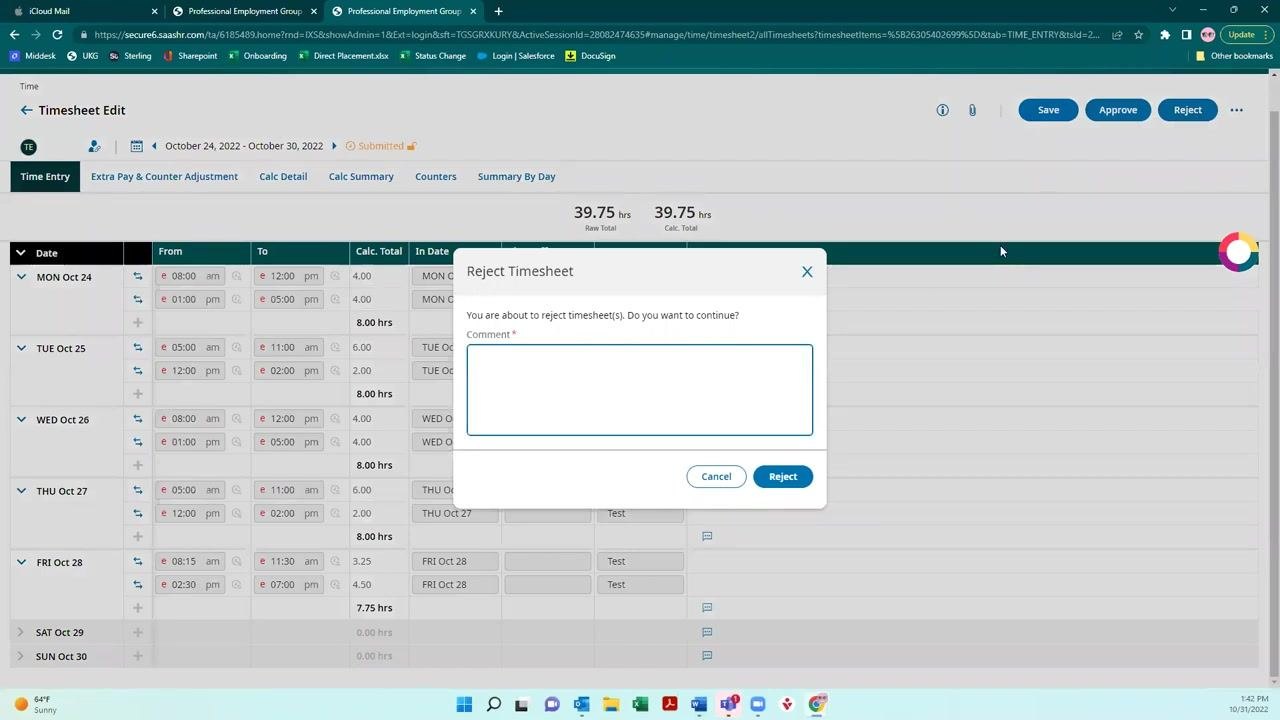Open the Calc Summary tab
1280x720 pixels.
tap(361, 177)
